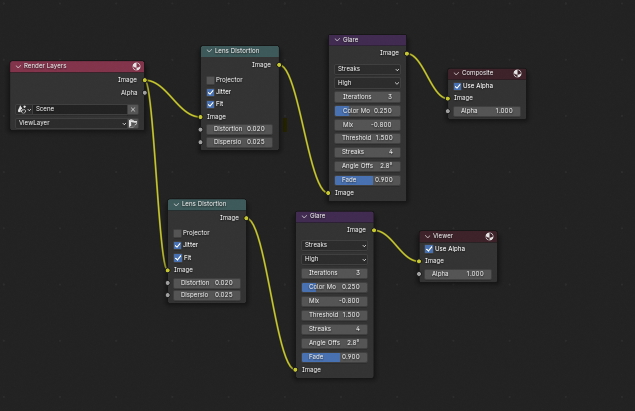635x411 pixels.
Task: Collapse the lower Lens Distortion node
Action: (176, 204)
